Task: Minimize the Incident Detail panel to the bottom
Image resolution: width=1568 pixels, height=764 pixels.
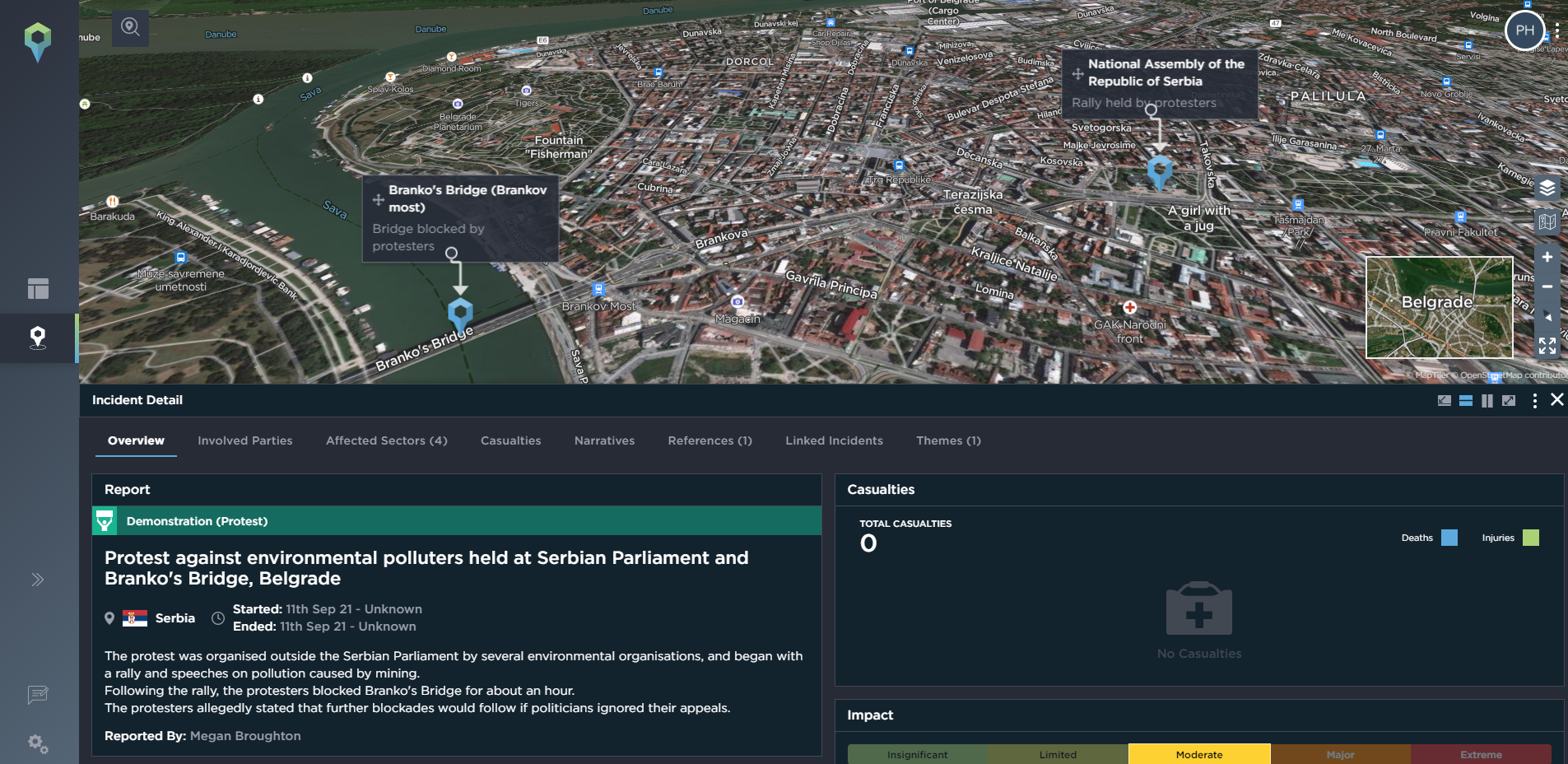Action: [1444, 401]
